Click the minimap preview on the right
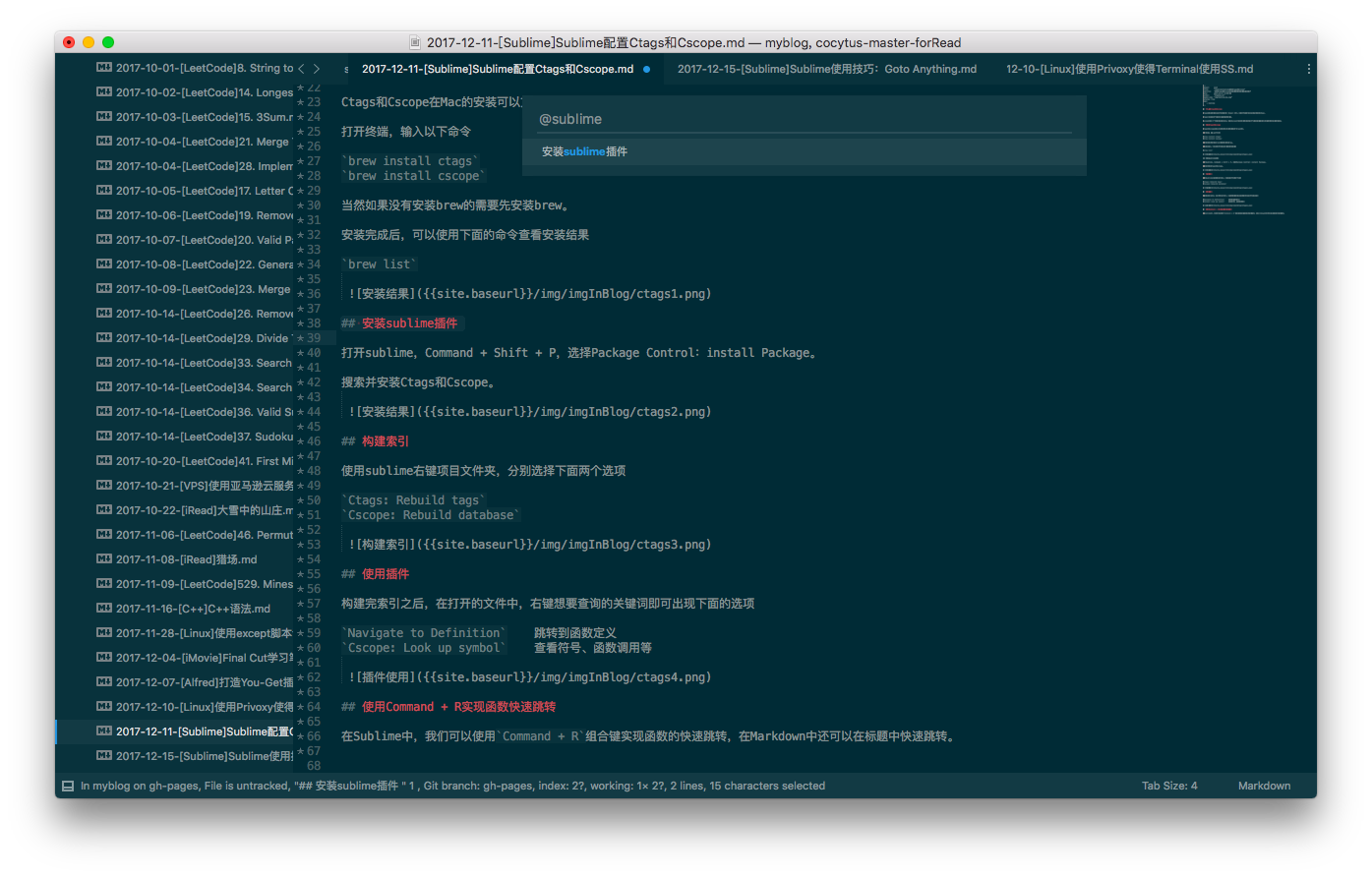This screenshot has width=1372, height=877. point(1243,149)
